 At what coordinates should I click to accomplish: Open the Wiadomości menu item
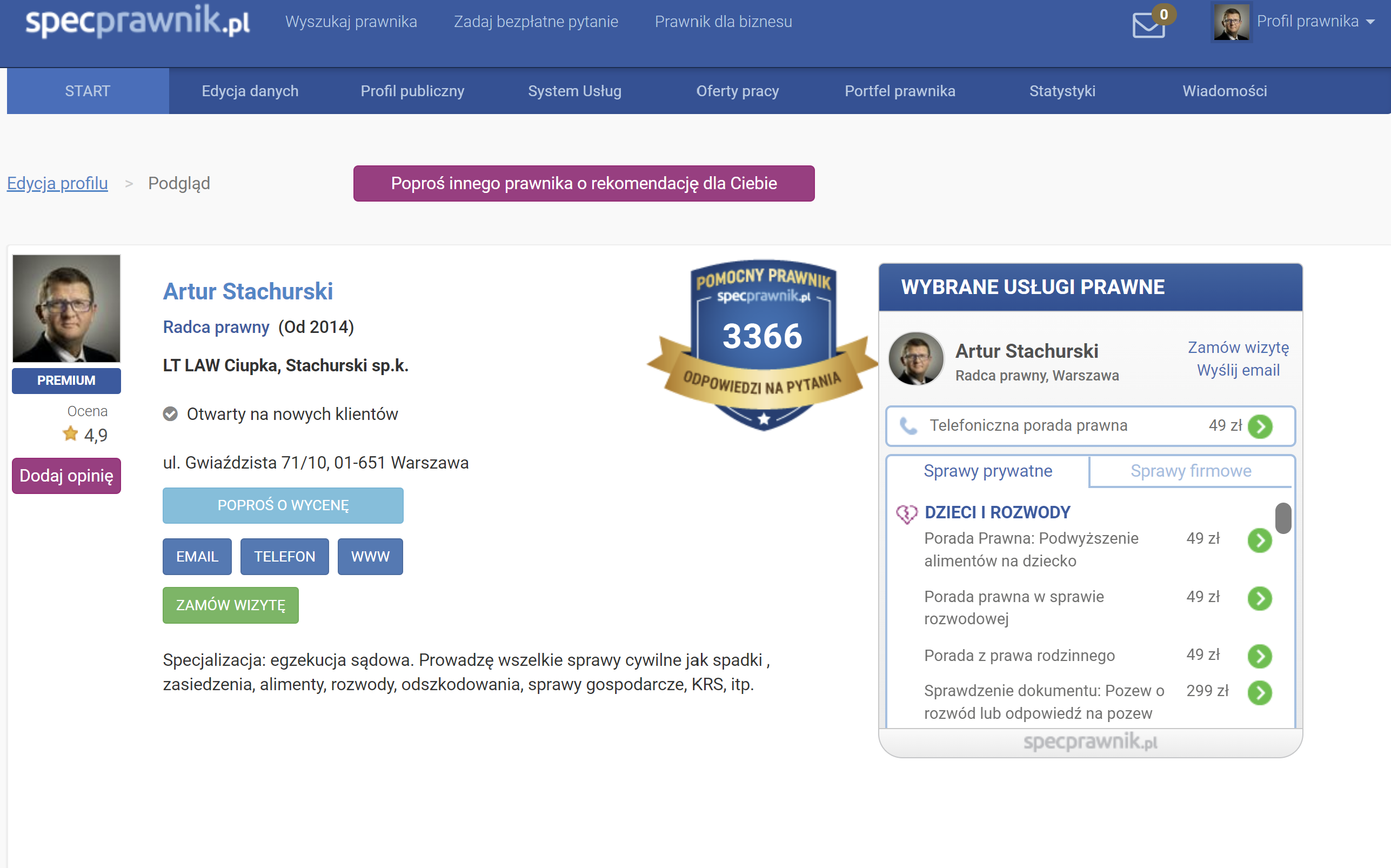[x=1226, y=91]
